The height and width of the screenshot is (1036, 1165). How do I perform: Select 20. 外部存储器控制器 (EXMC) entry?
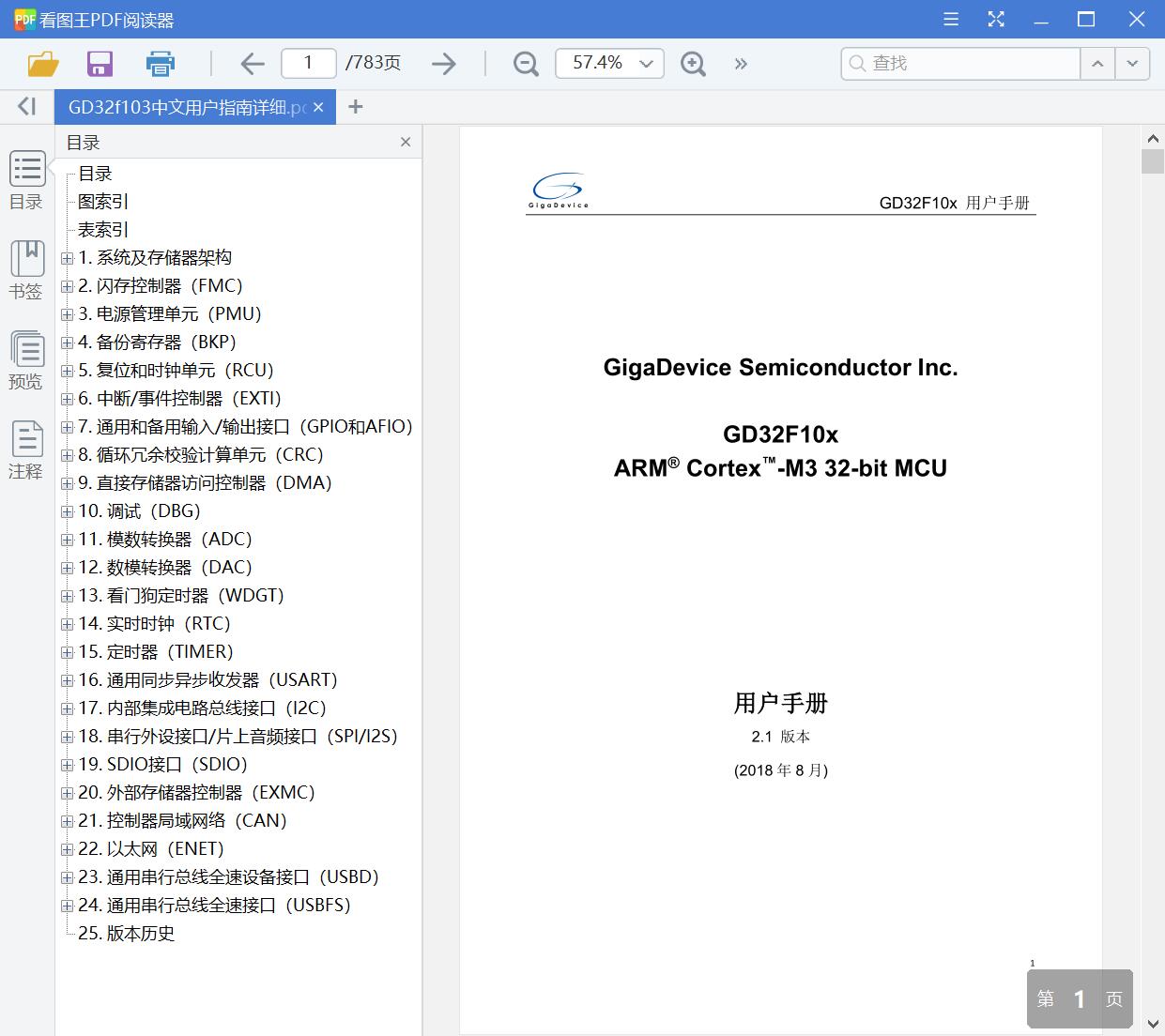pos(197,793)
